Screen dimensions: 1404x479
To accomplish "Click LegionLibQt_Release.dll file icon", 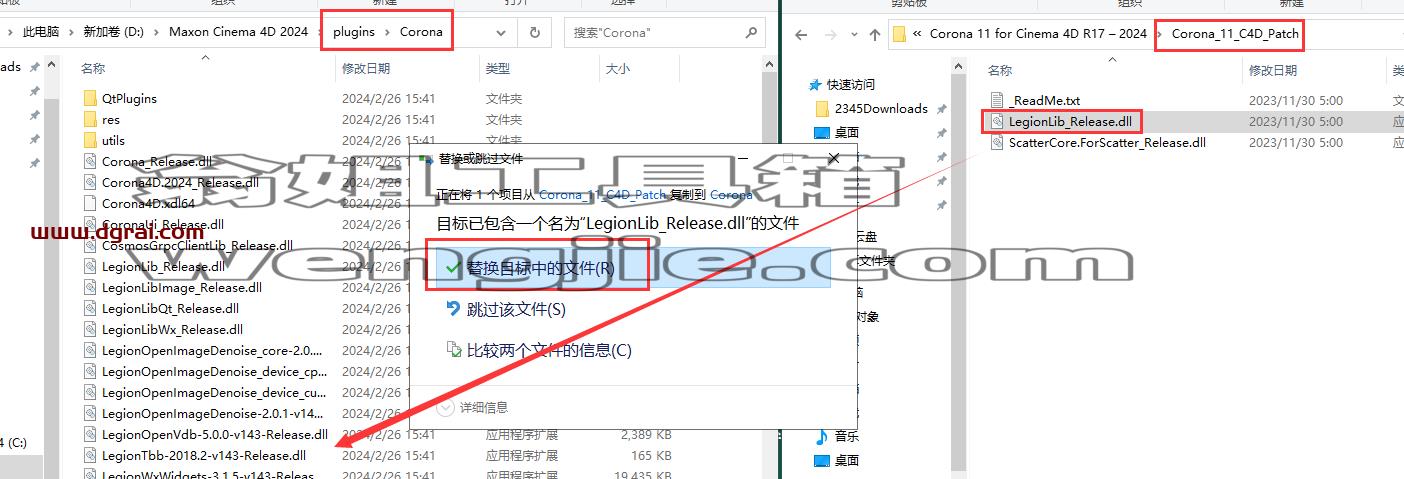I will click(90, 308).
